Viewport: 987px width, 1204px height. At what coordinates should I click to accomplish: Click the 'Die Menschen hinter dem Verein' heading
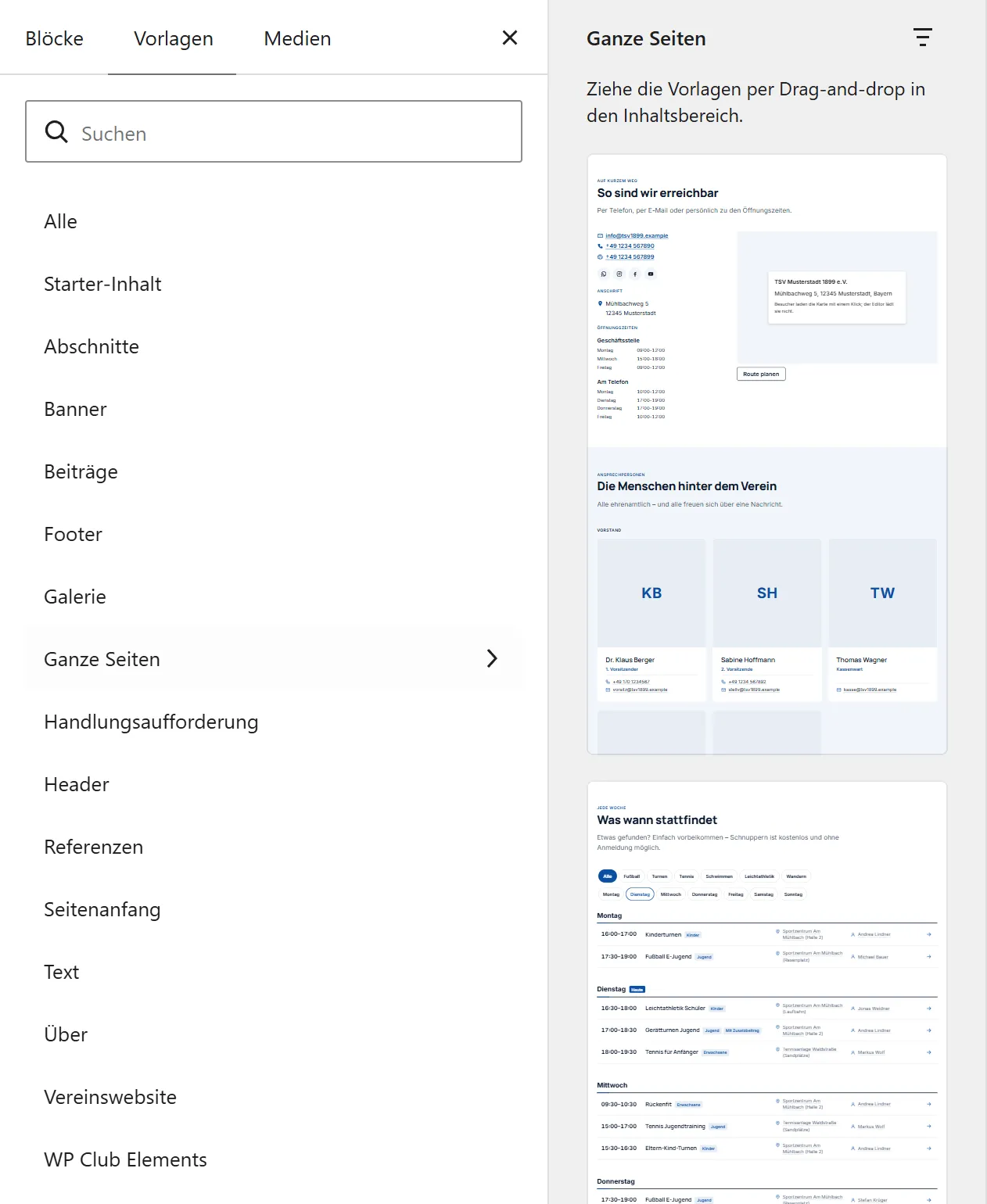tap(687, 486)
